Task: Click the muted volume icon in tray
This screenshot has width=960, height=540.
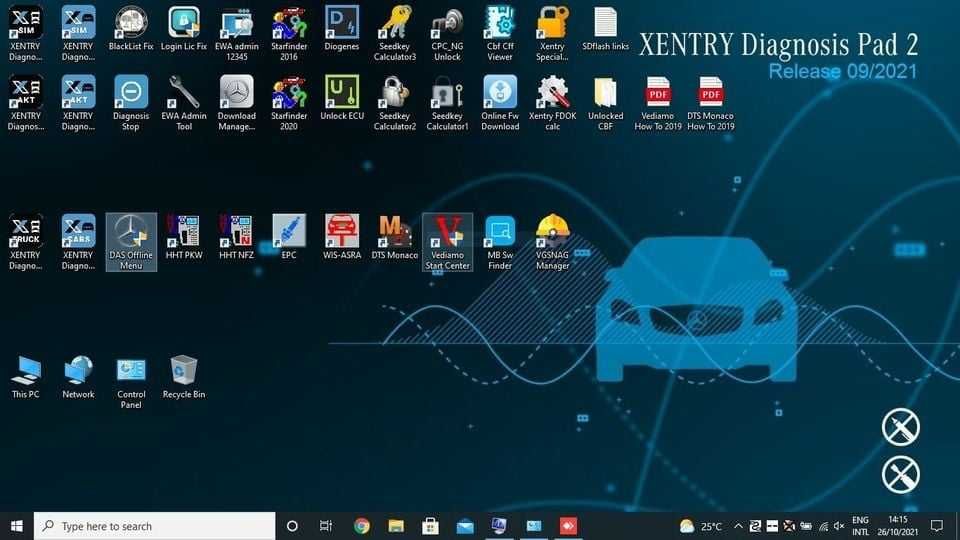Action: coord(839,526)
